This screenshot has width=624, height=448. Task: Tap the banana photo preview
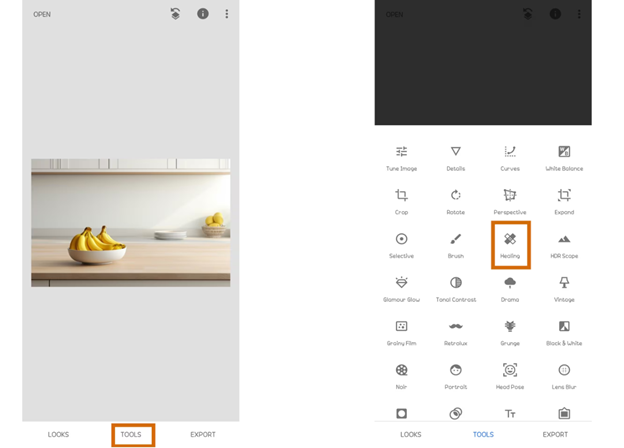pyautogui.click(x=131, y=223)
